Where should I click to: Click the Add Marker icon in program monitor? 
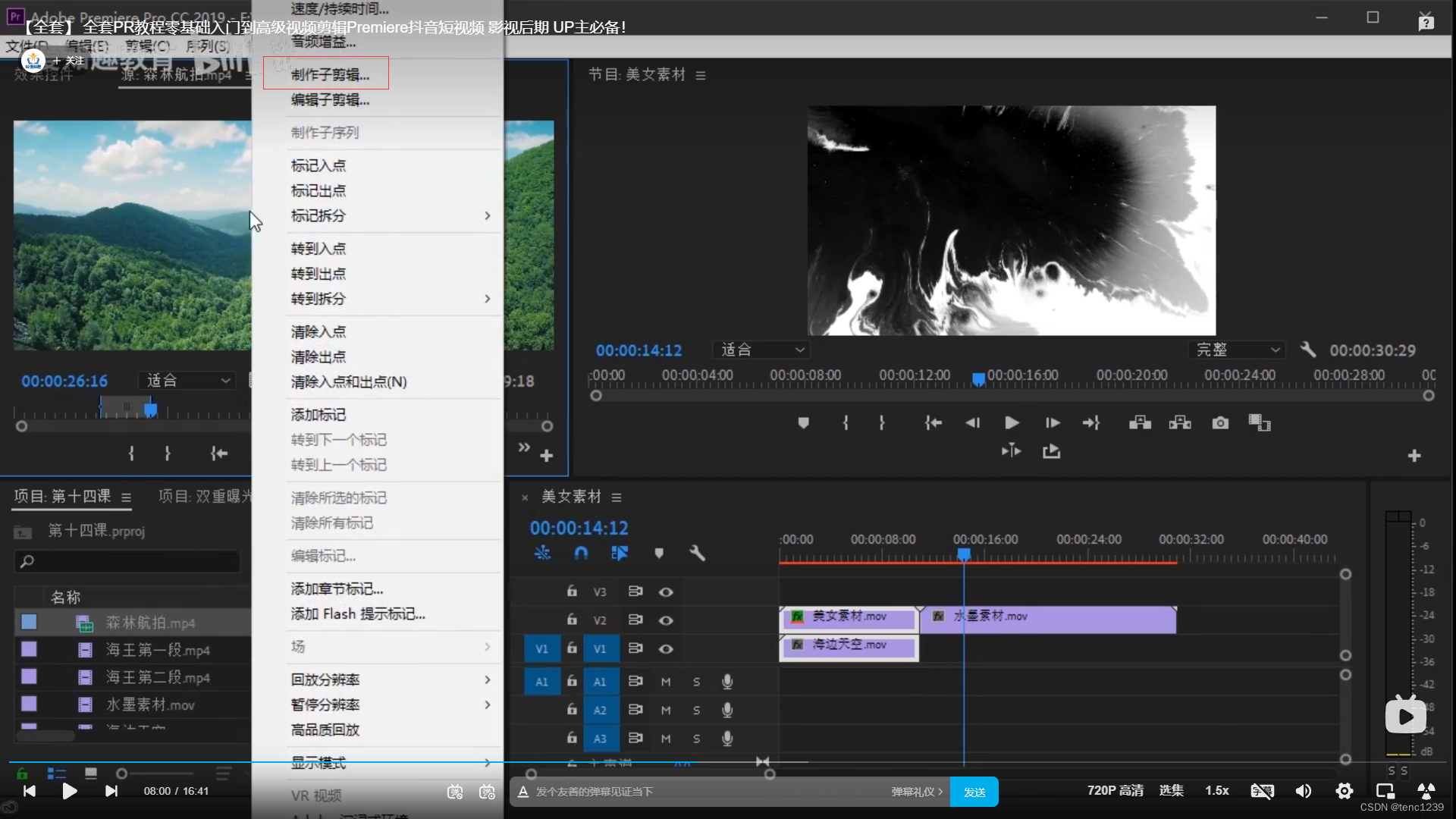click(803, 423)
